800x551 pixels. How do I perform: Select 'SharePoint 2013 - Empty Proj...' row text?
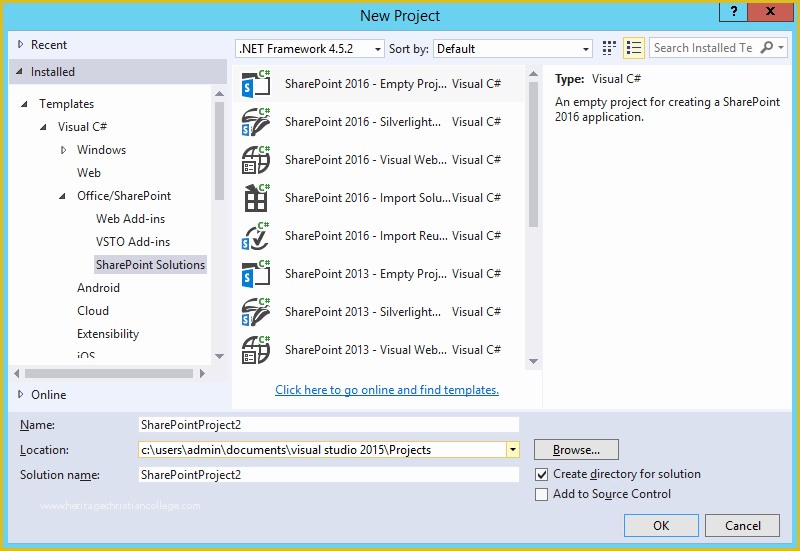click(x=366, y=274)
